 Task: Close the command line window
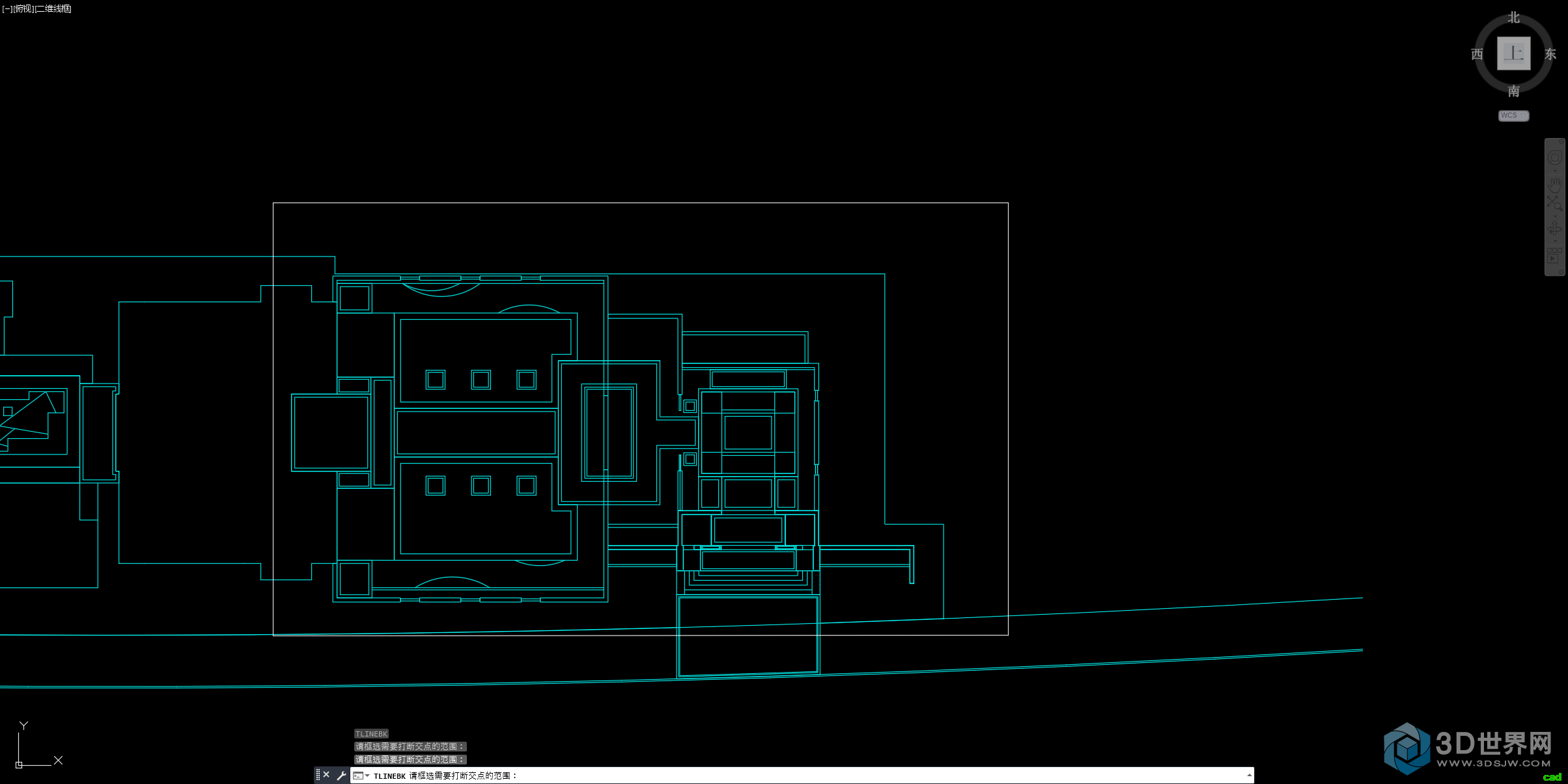point(326,775)
